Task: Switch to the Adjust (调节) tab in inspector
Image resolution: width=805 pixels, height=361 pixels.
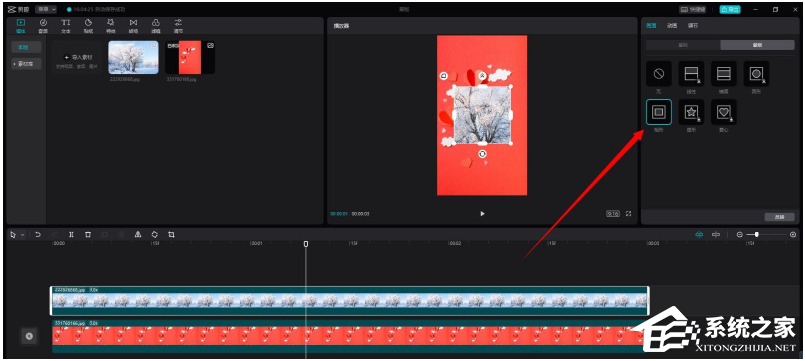Action: [x=693, y=25]
